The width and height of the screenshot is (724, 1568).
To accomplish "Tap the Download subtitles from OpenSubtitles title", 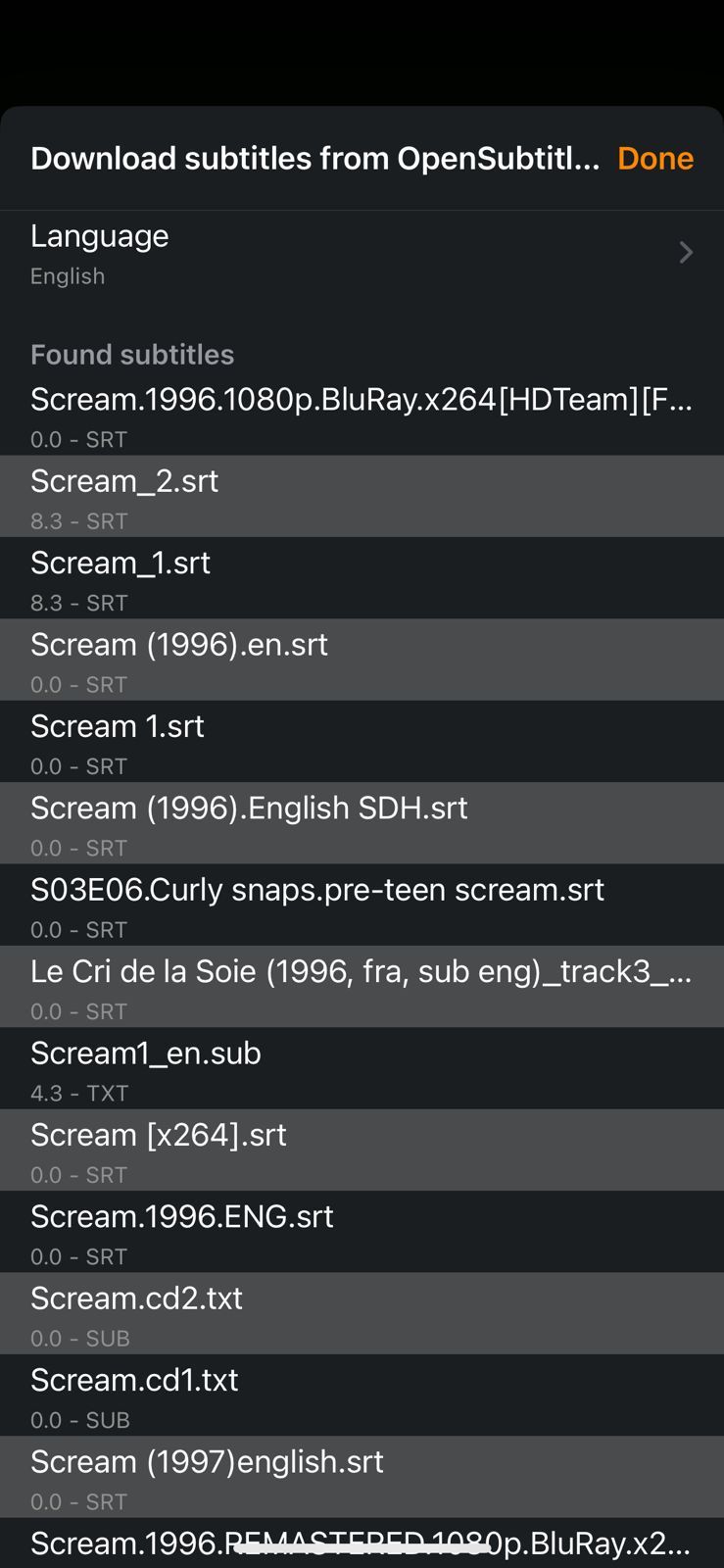I will [x=312, y=158].
